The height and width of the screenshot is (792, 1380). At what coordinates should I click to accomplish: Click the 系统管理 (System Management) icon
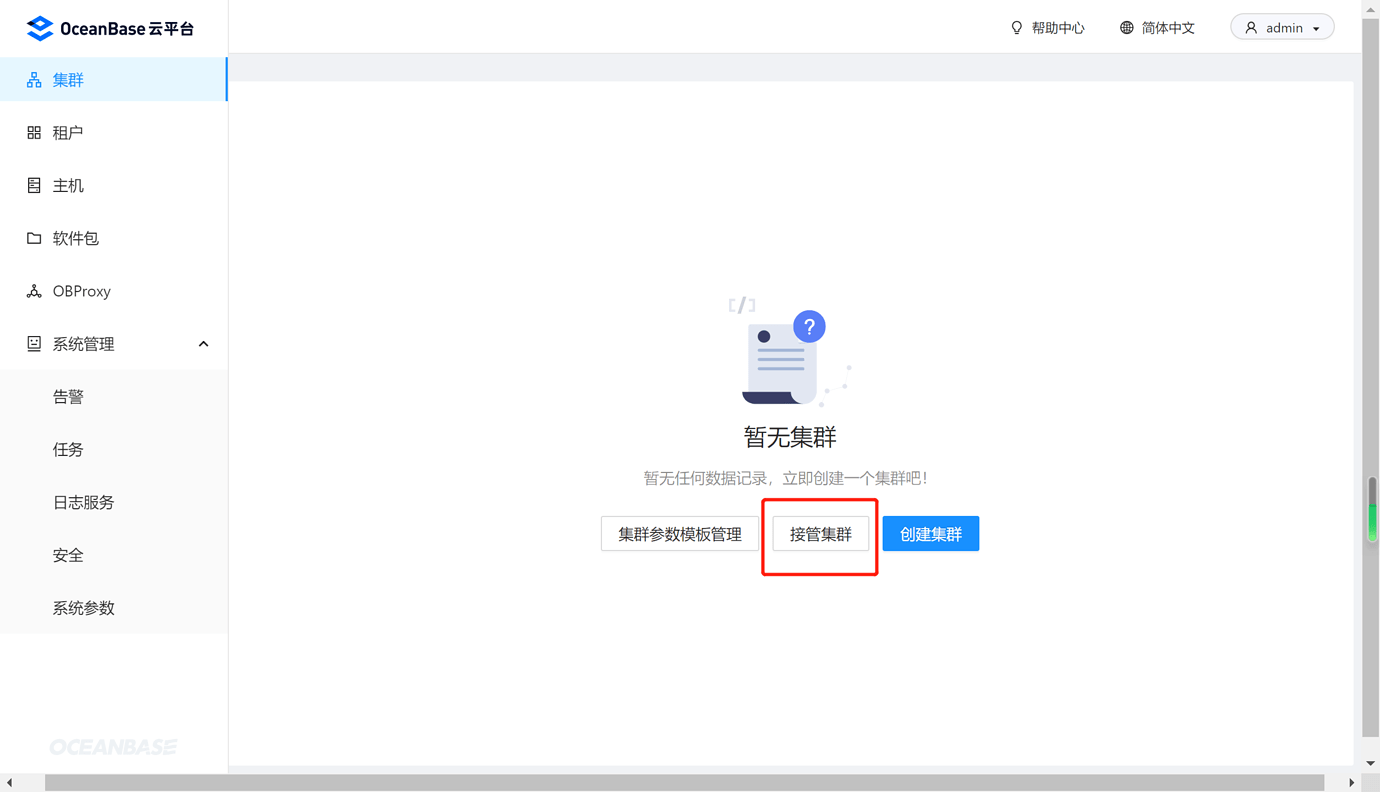tap(33, 343)
